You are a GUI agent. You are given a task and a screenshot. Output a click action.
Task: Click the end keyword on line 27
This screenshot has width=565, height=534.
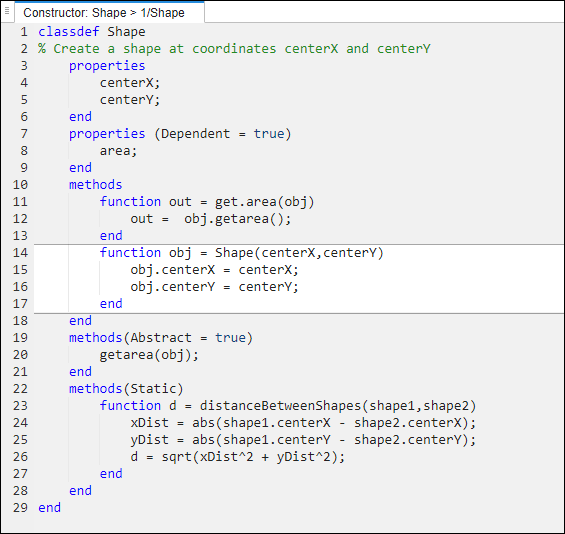111,474
